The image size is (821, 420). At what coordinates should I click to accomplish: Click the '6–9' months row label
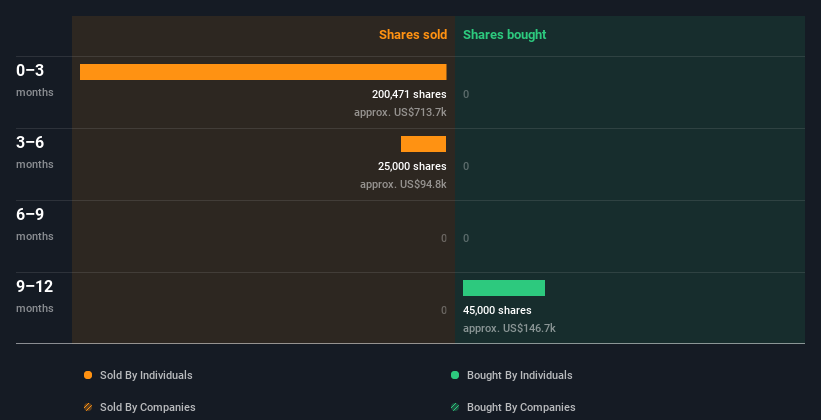click(30, 214)
